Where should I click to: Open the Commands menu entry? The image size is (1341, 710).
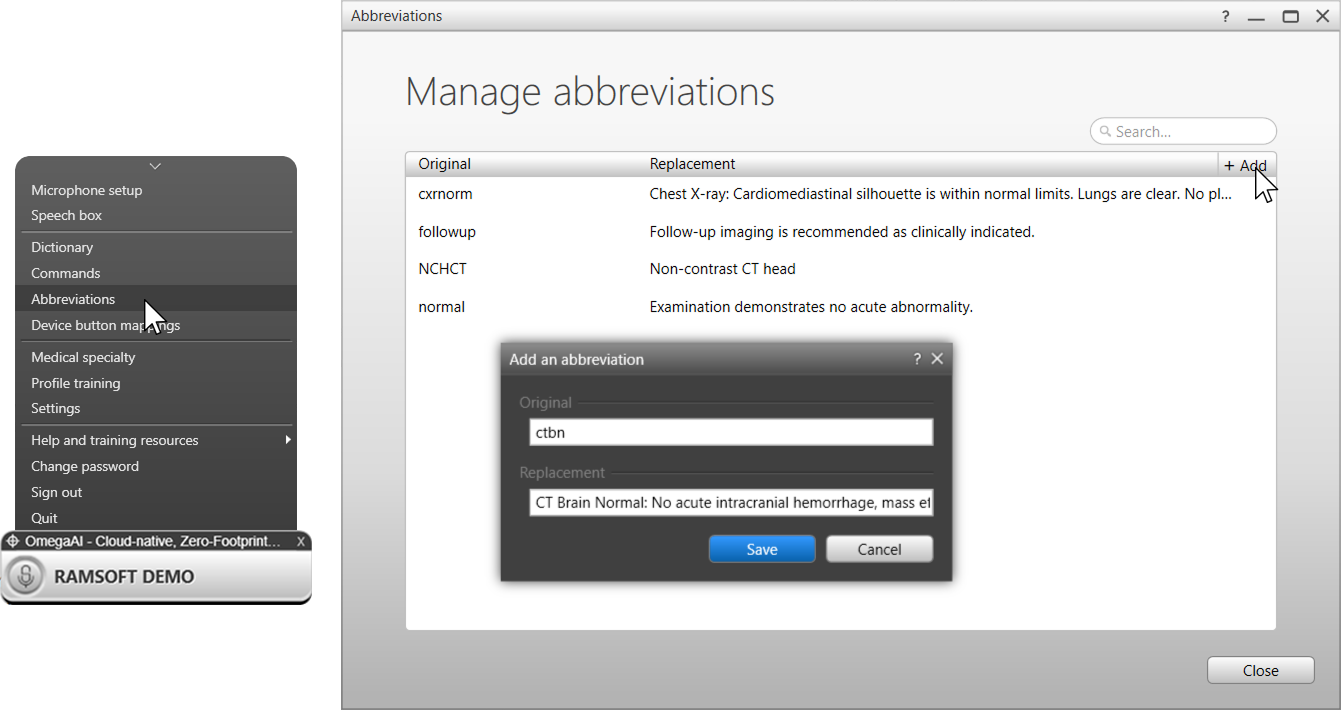(66, 273)
